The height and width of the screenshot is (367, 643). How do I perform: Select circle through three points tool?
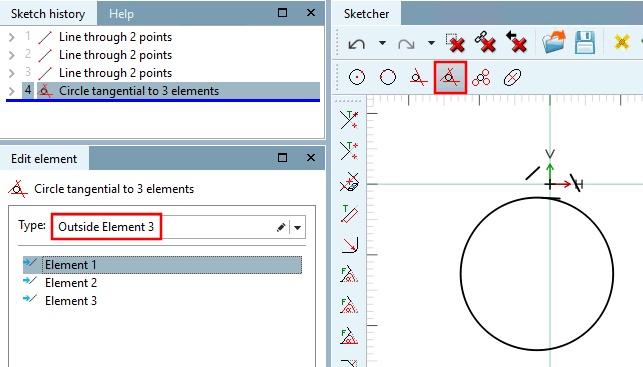pyautogui.click(x=388, y=77)
